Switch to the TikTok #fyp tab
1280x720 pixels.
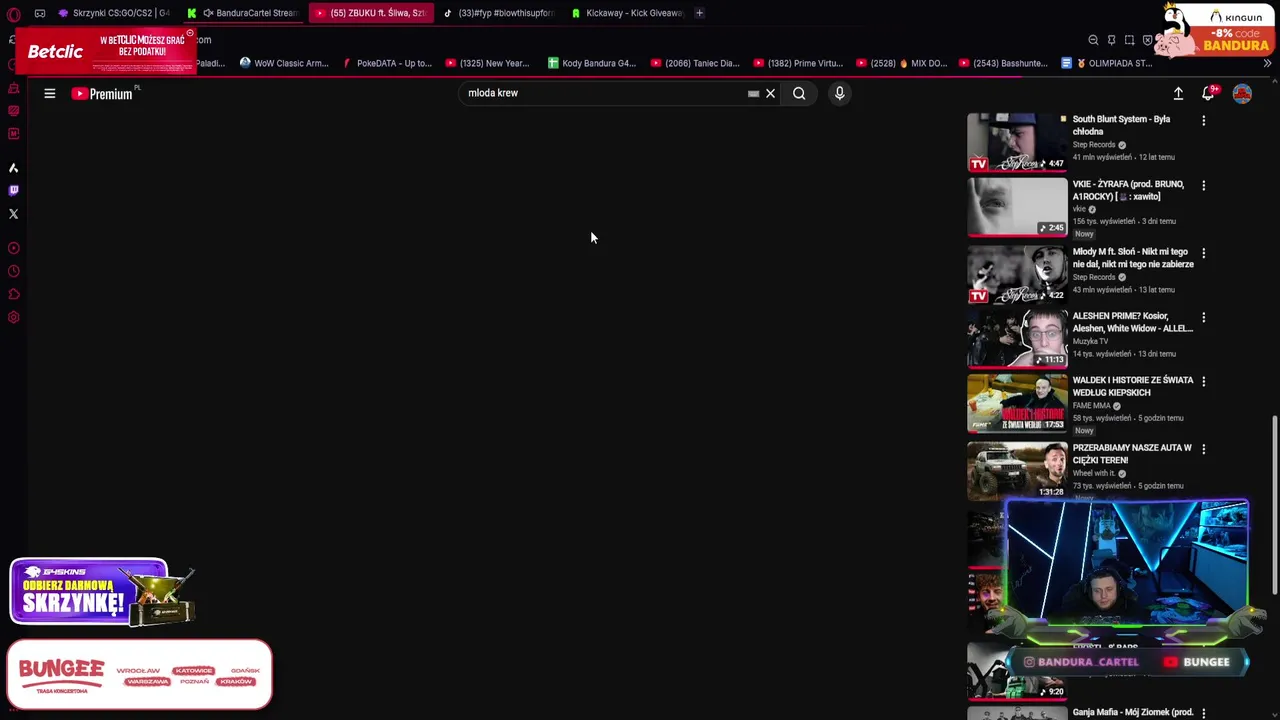(499, 13)
